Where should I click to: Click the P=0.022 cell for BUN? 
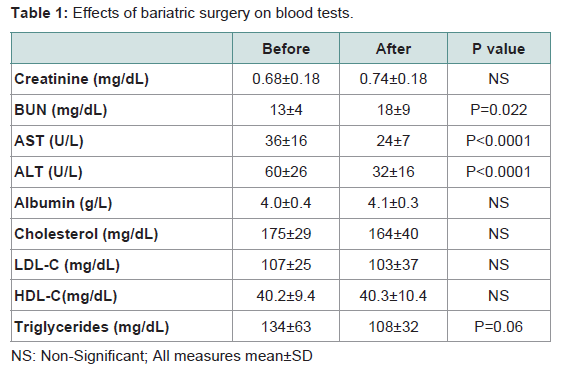pos(499,110)
